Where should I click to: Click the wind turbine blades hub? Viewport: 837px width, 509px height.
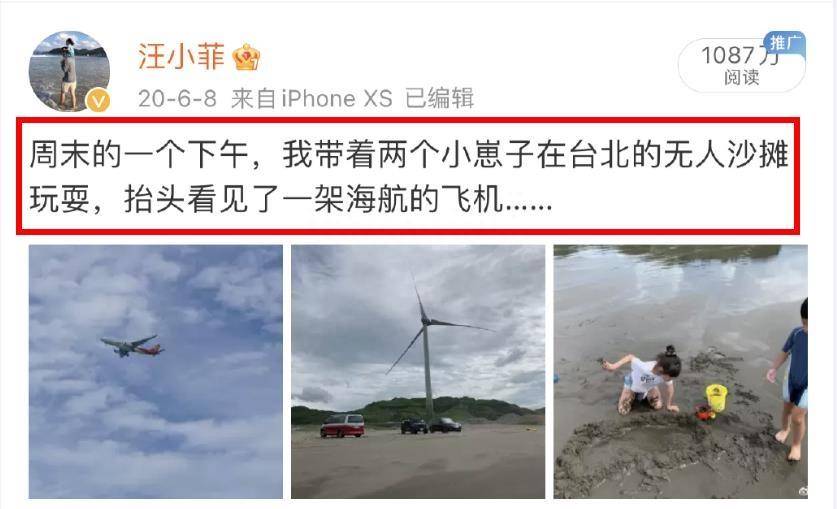tap(425, 320)
